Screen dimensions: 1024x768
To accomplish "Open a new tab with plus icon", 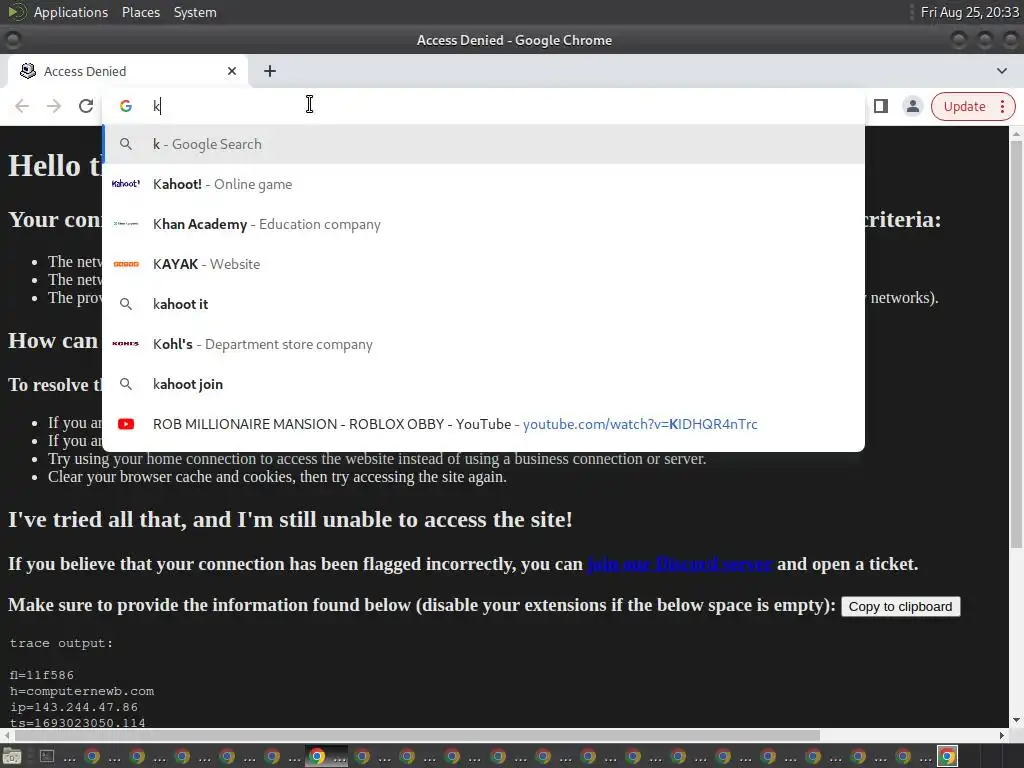I will pos(270,71).
